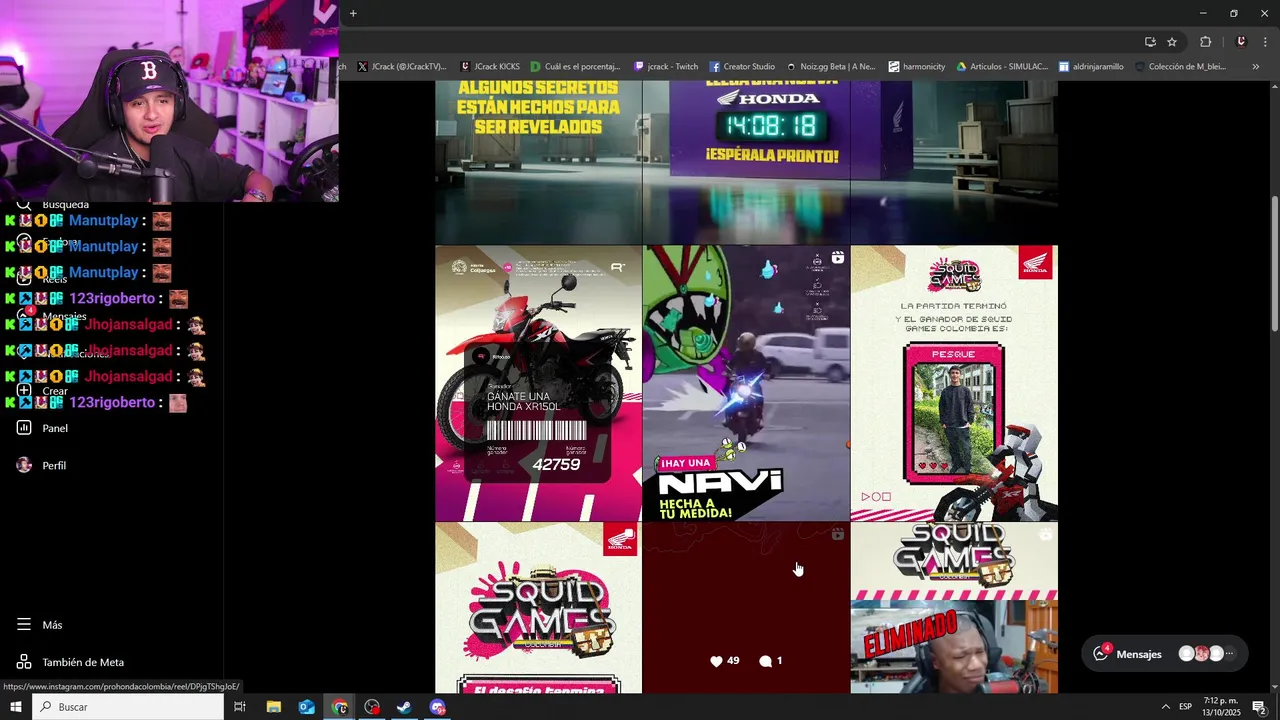
Task: Open the Chrome three-dot menu
Action: pyautogui.click(x=1265, y=41)
